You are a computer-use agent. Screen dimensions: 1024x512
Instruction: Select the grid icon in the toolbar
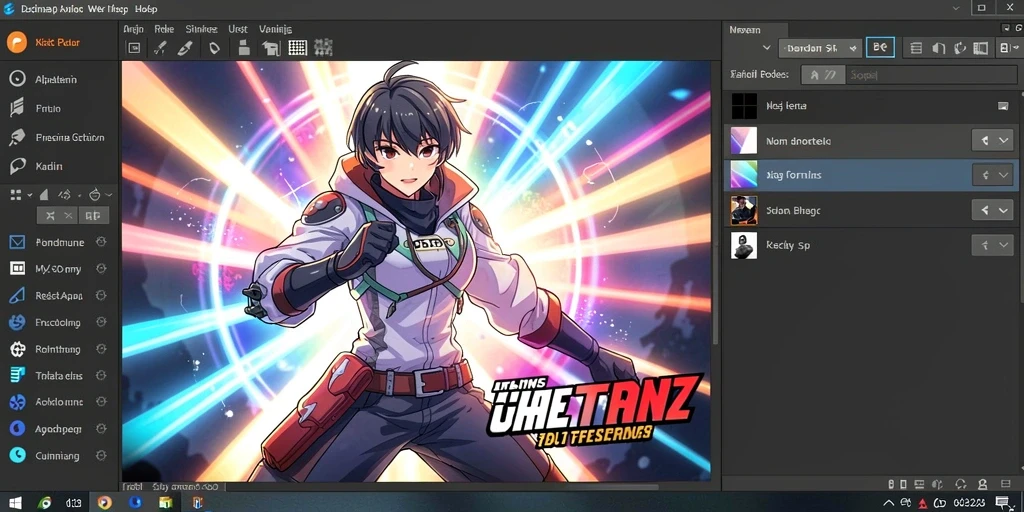(297, 47)
